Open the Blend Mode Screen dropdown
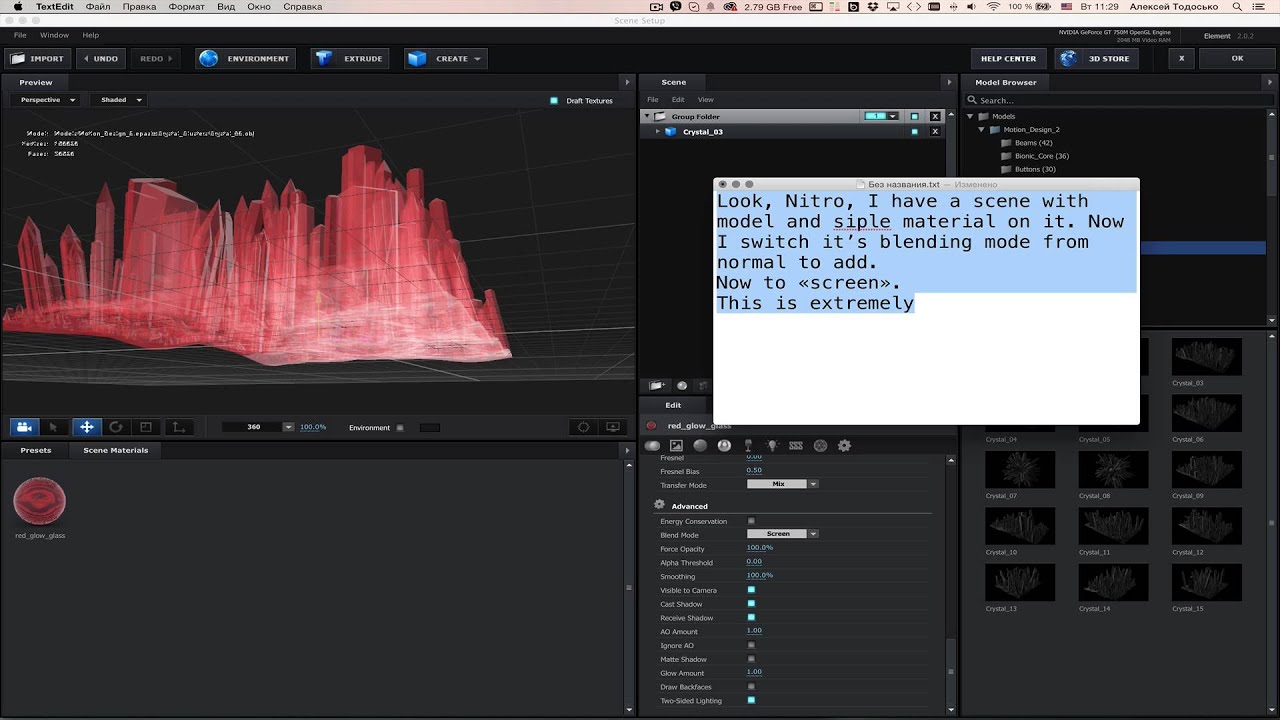 click(x=783, y=534)
